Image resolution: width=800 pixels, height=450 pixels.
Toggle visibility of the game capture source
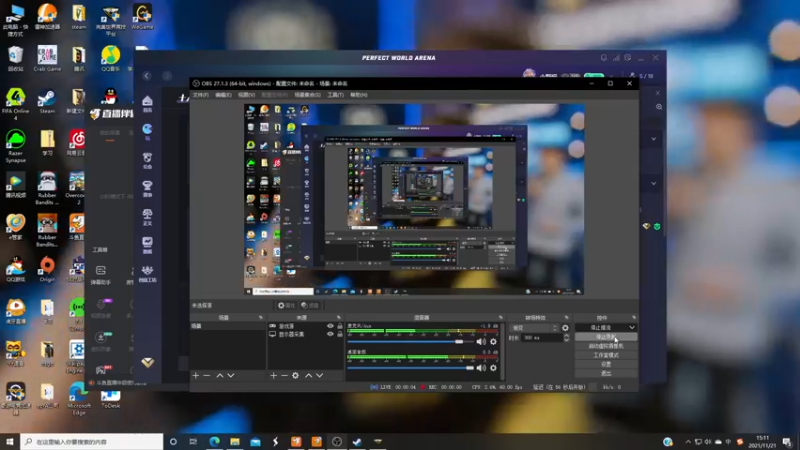[330, 326]
